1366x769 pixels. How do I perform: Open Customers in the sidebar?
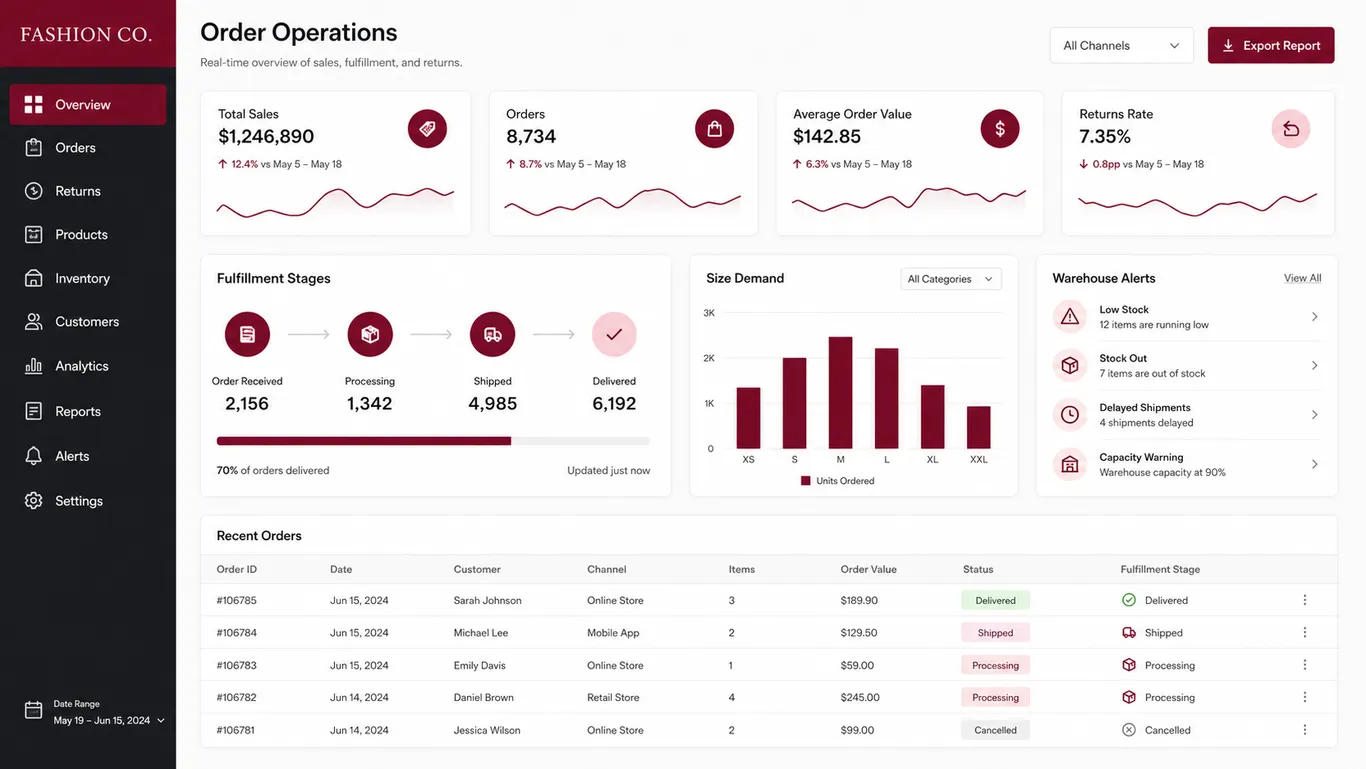point(88,322)
